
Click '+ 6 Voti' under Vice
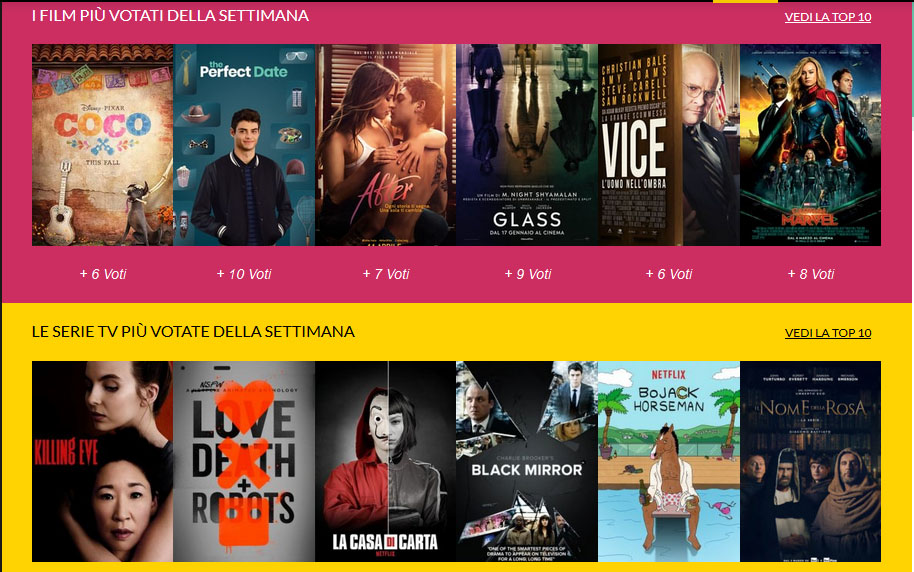669,274
